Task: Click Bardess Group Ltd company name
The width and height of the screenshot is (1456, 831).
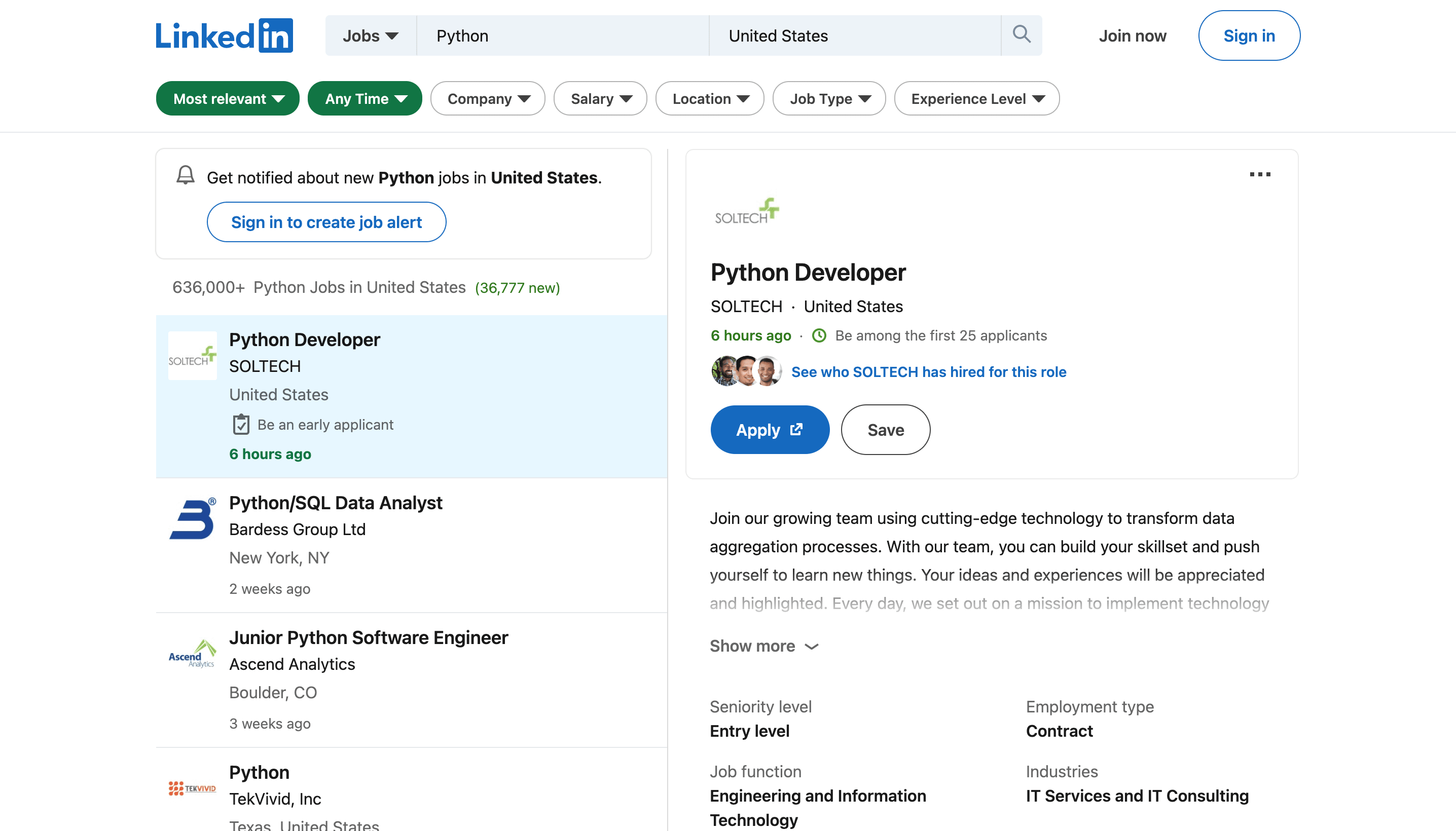Action: pyautogui.click(x=297, y=529)
